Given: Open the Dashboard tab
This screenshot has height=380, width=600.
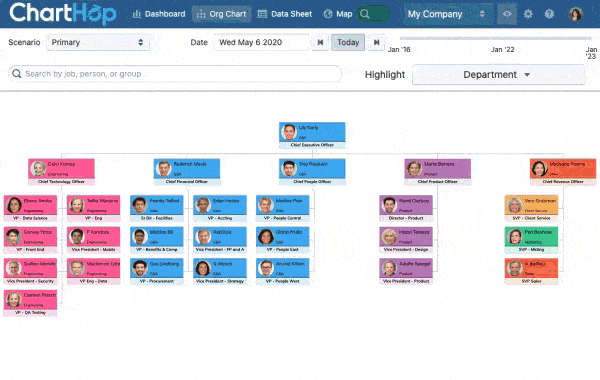Looking at the screenshot, I should [159, 14].
